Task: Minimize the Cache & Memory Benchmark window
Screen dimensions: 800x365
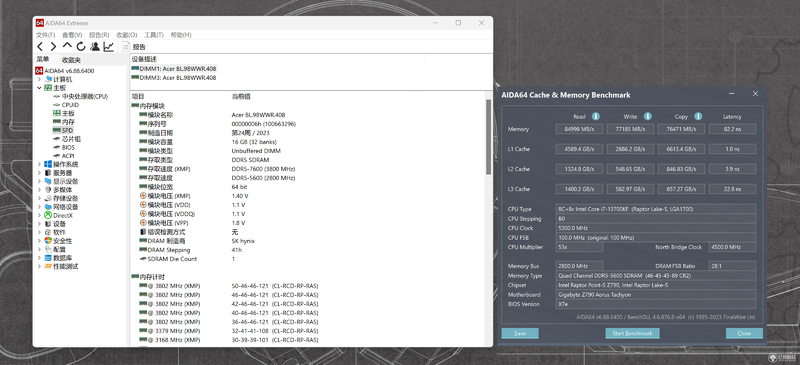Action: (732, 94)
